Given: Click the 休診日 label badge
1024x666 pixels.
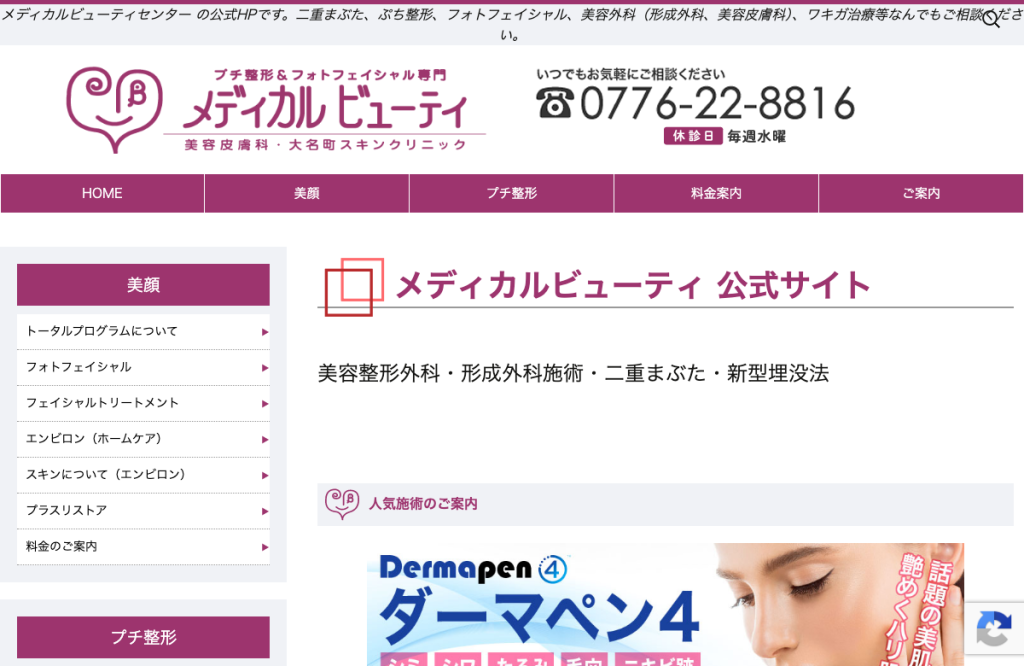Looking at the screenshot, I should 693,136.
